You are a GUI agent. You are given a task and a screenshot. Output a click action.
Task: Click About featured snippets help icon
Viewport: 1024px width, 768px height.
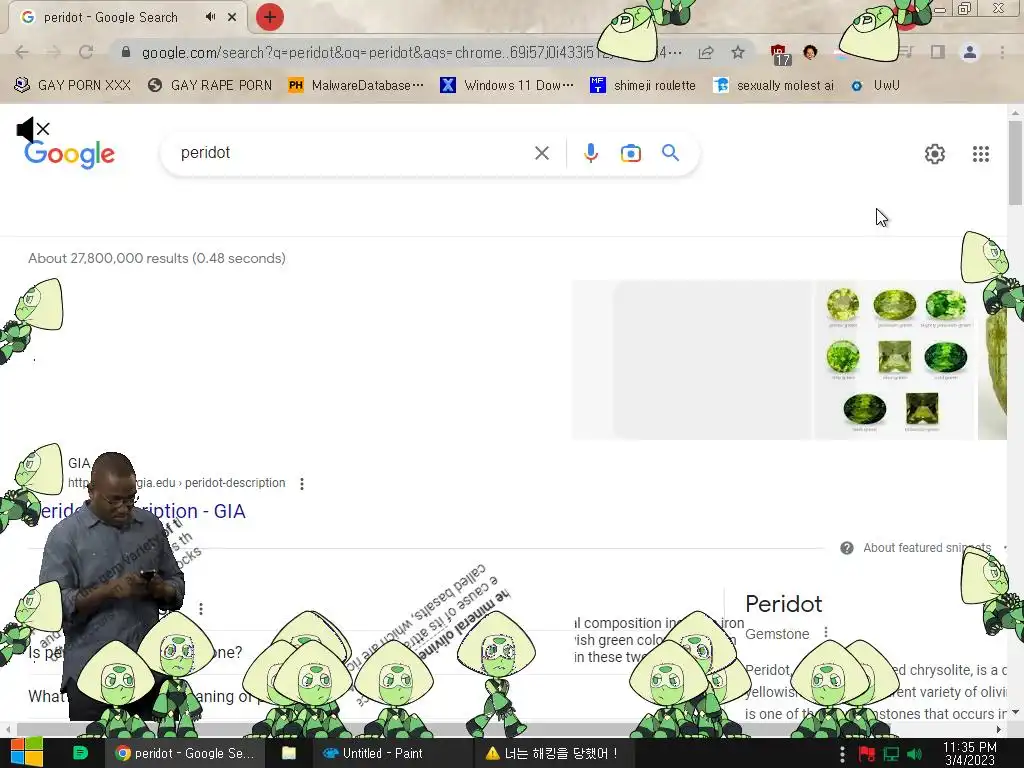click(847, 548)
